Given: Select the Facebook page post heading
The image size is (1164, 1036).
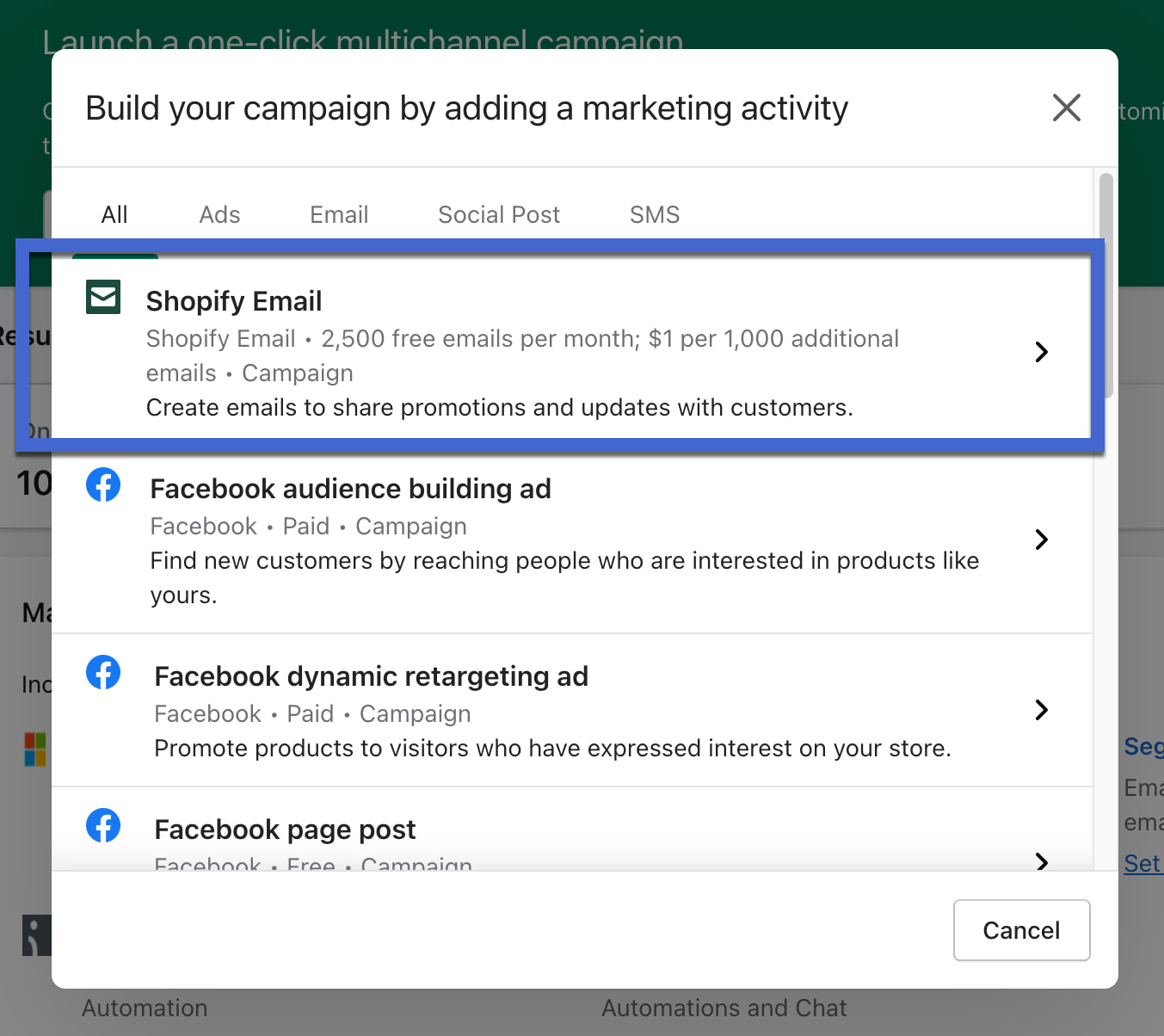Looking at the screenshot, I should point(285,830).
